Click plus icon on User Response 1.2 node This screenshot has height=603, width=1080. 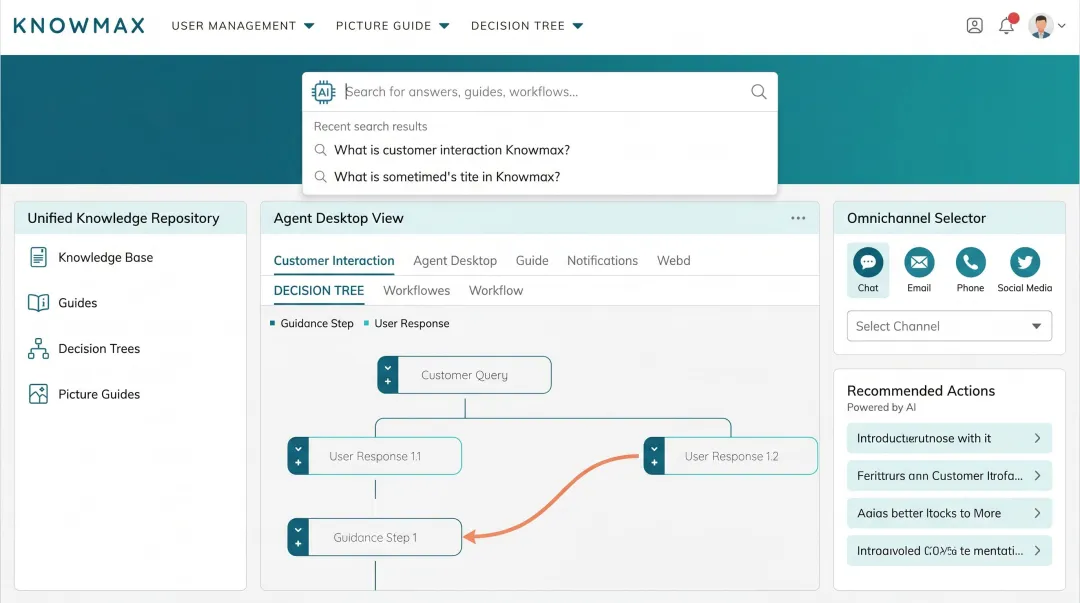click(654, 463)
